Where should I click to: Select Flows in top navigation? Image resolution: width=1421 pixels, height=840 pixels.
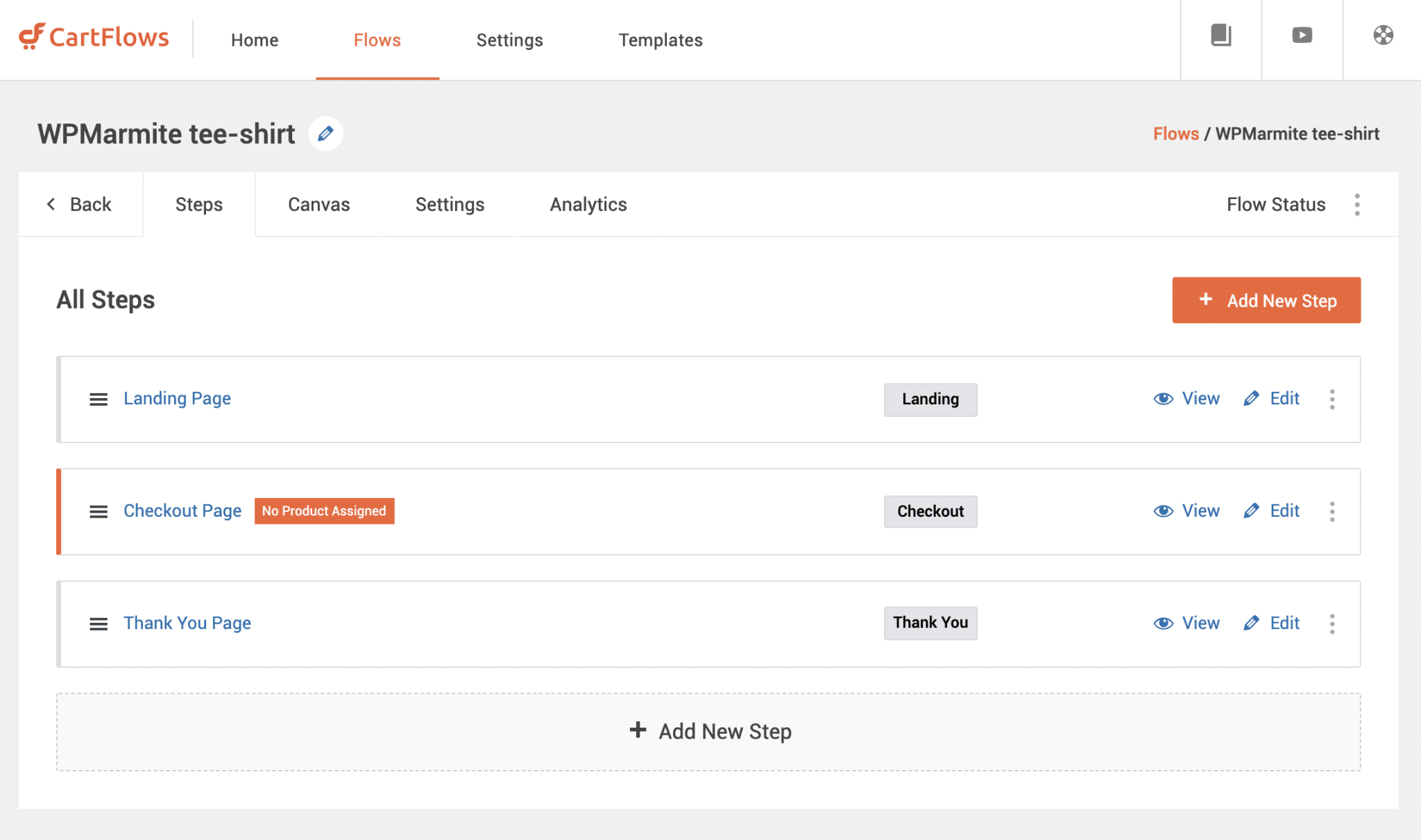click(377, 40)
